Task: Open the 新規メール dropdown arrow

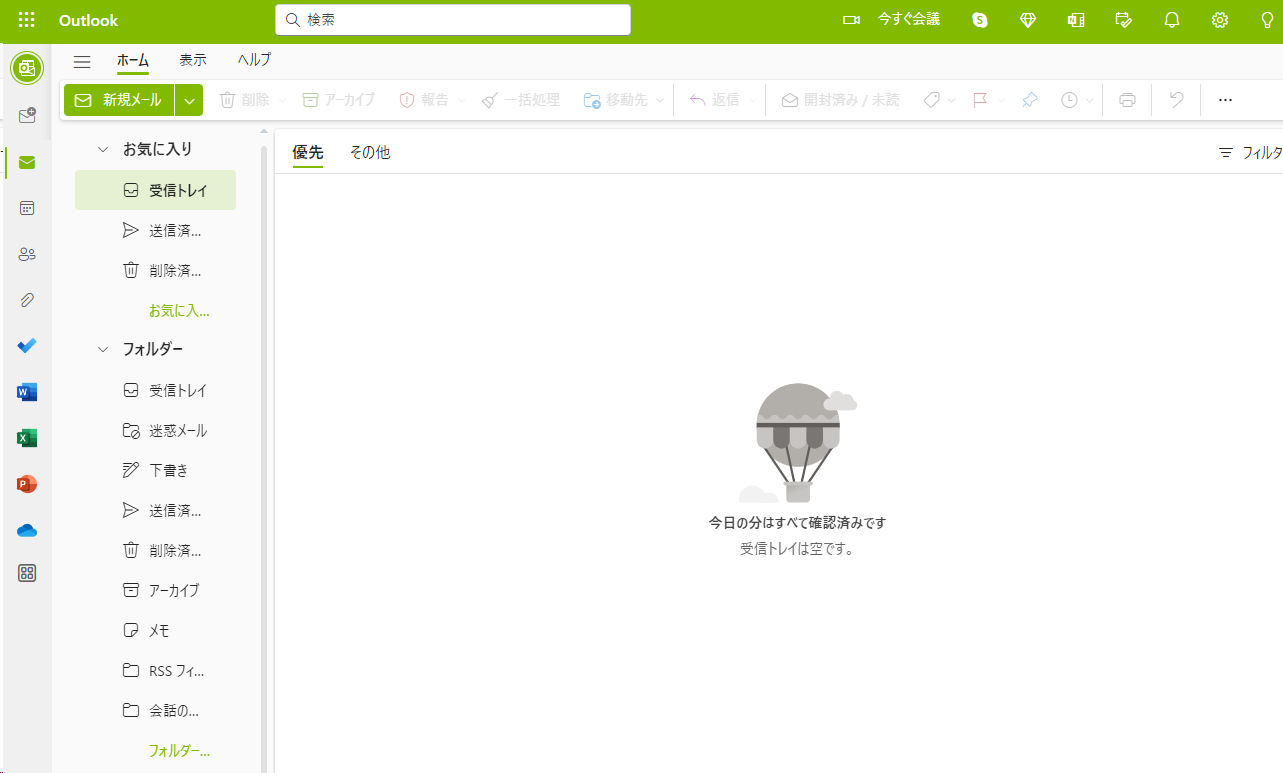Action: tap(189, 100)
